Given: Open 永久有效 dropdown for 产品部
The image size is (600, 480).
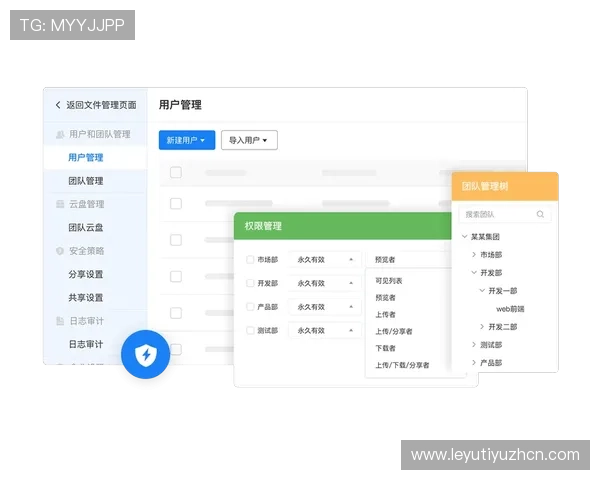Looking at the screenshot, I should [x=325, y=307].
